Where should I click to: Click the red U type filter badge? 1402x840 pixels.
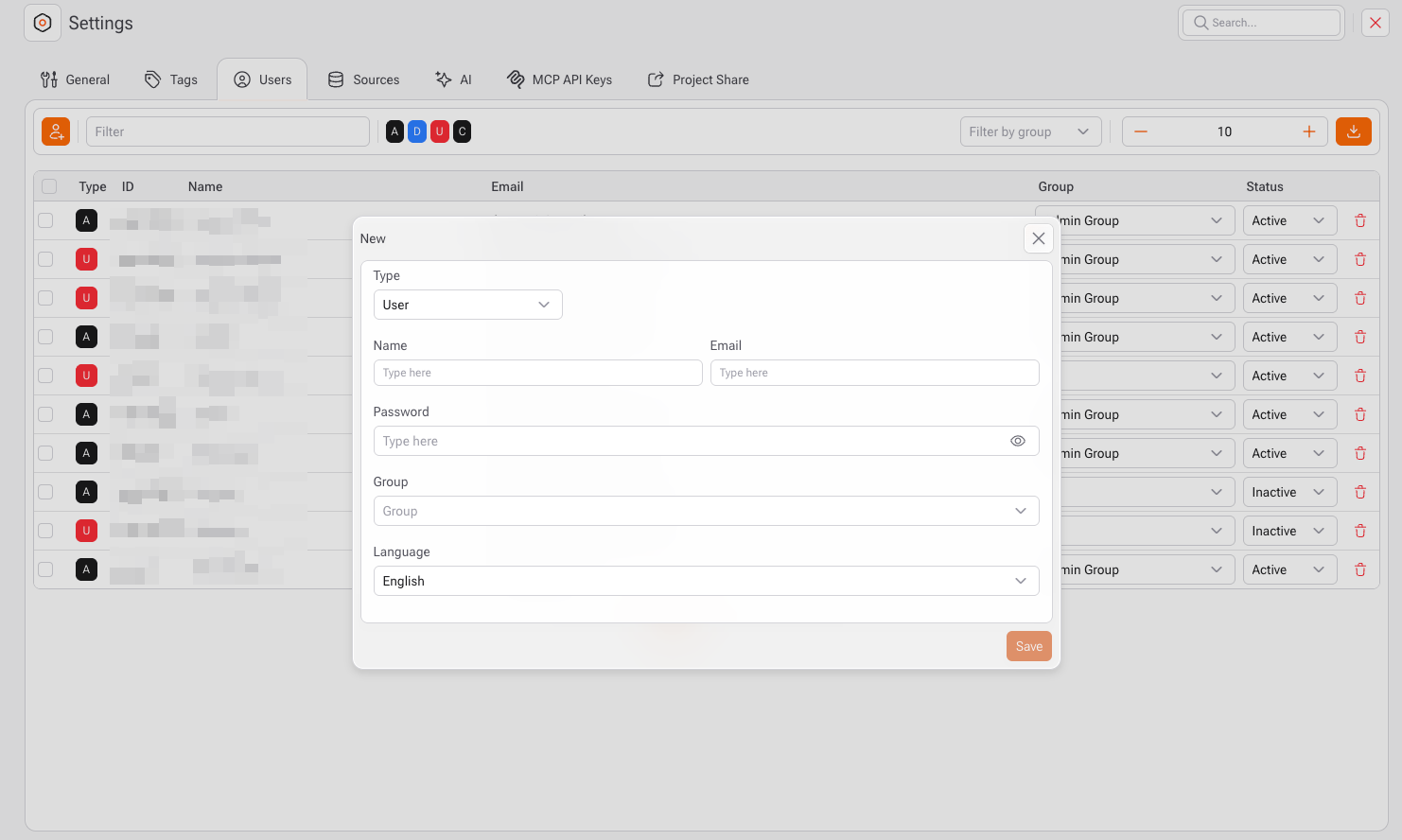coord(439,131)
